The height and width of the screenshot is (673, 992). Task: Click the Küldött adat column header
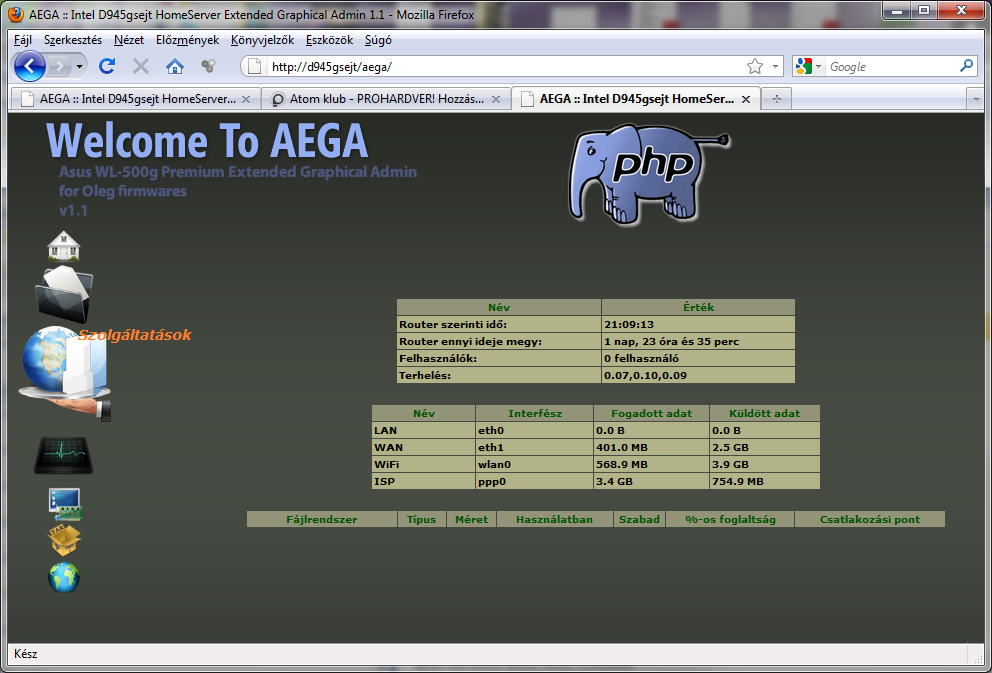pos(765,413)
